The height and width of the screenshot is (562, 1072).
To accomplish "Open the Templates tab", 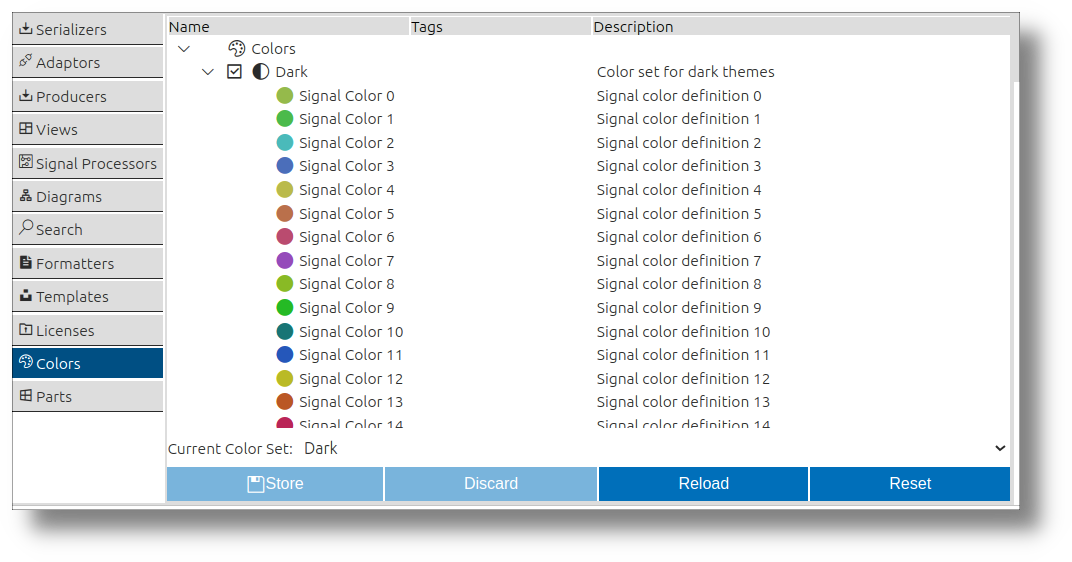I will pos(88,297).
